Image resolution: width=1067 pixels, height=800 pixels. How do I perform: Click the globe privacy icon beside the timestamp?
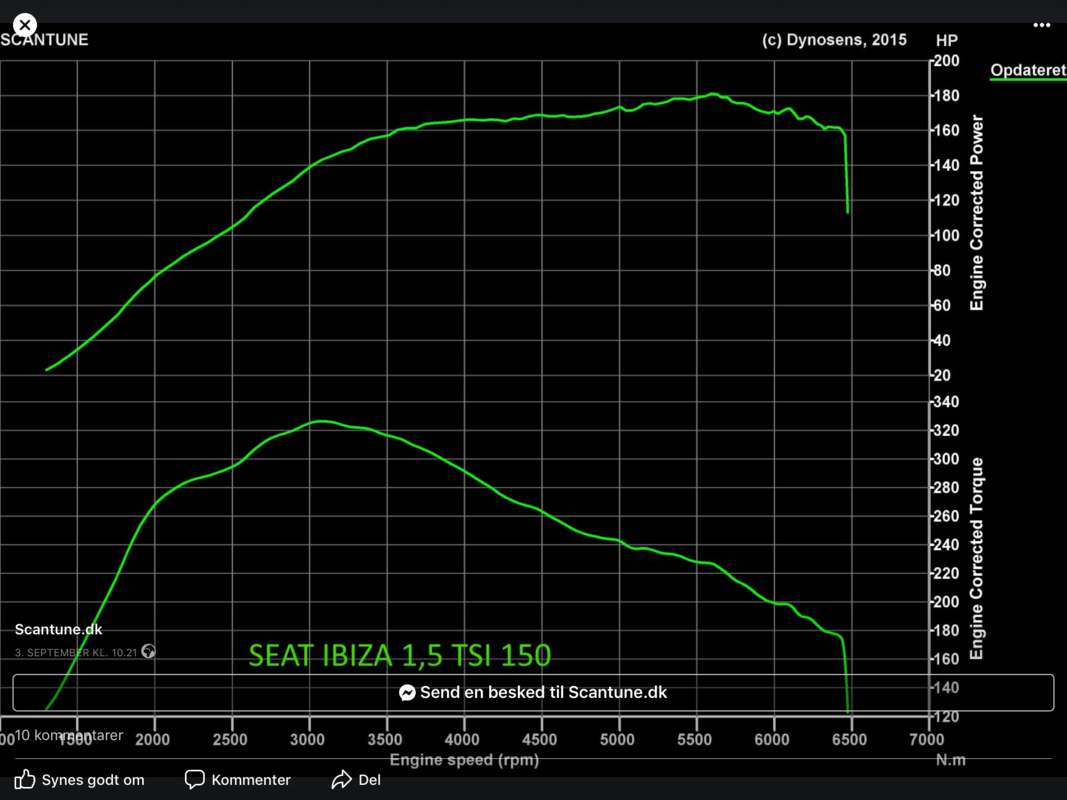click(x=149, y=652)
